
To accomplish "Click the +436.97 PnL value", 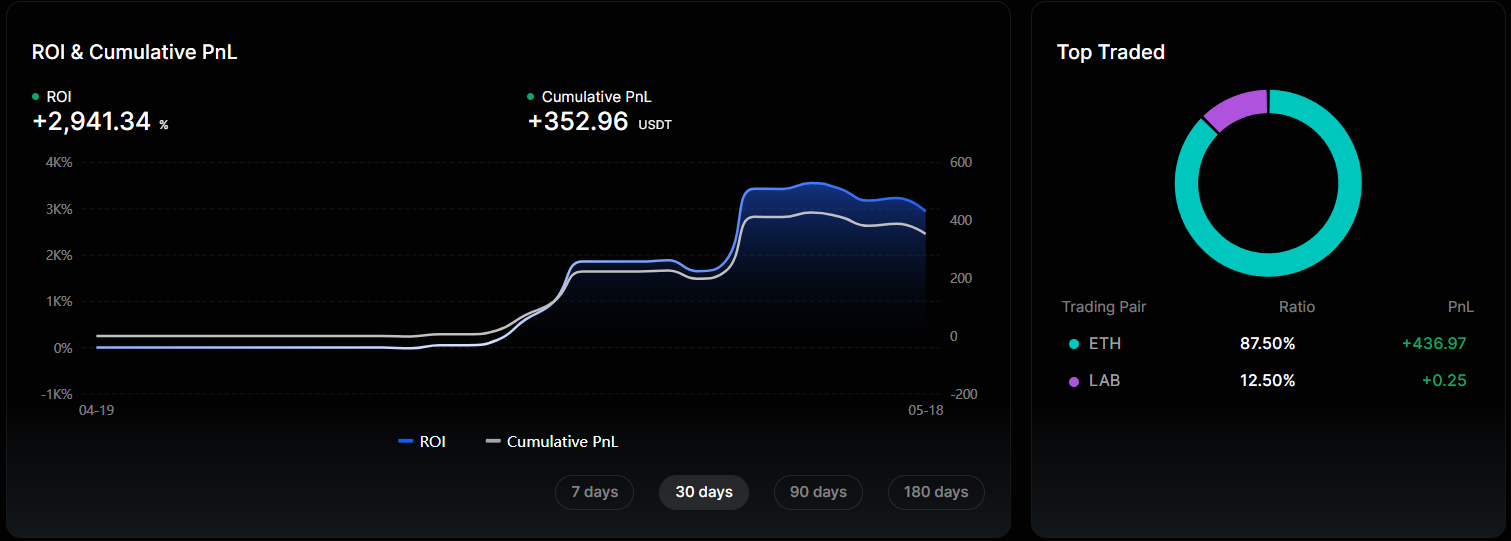I will [x=1434, y=344].
